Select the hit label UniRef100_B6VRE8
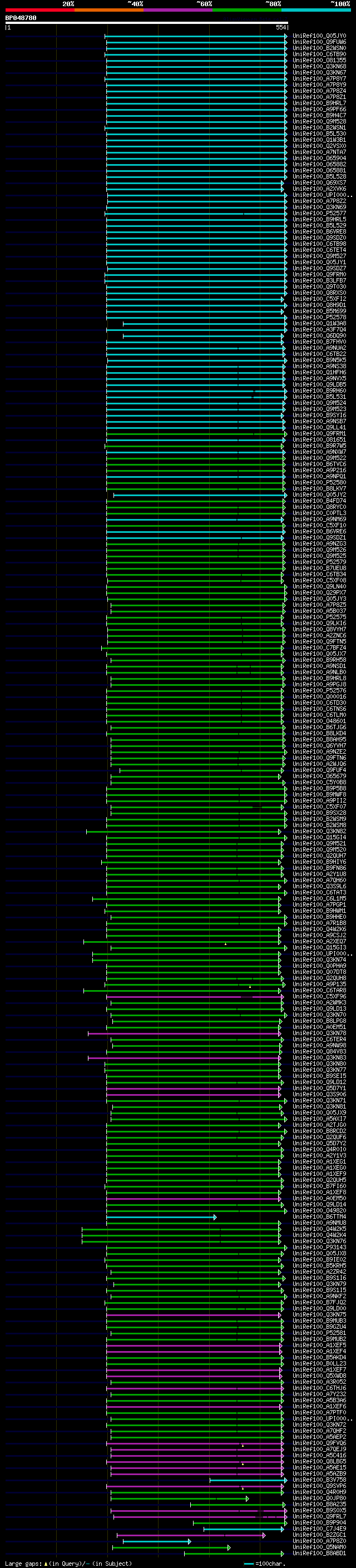Viewport: 356px width, 1568px height. (x=319, y=232)
